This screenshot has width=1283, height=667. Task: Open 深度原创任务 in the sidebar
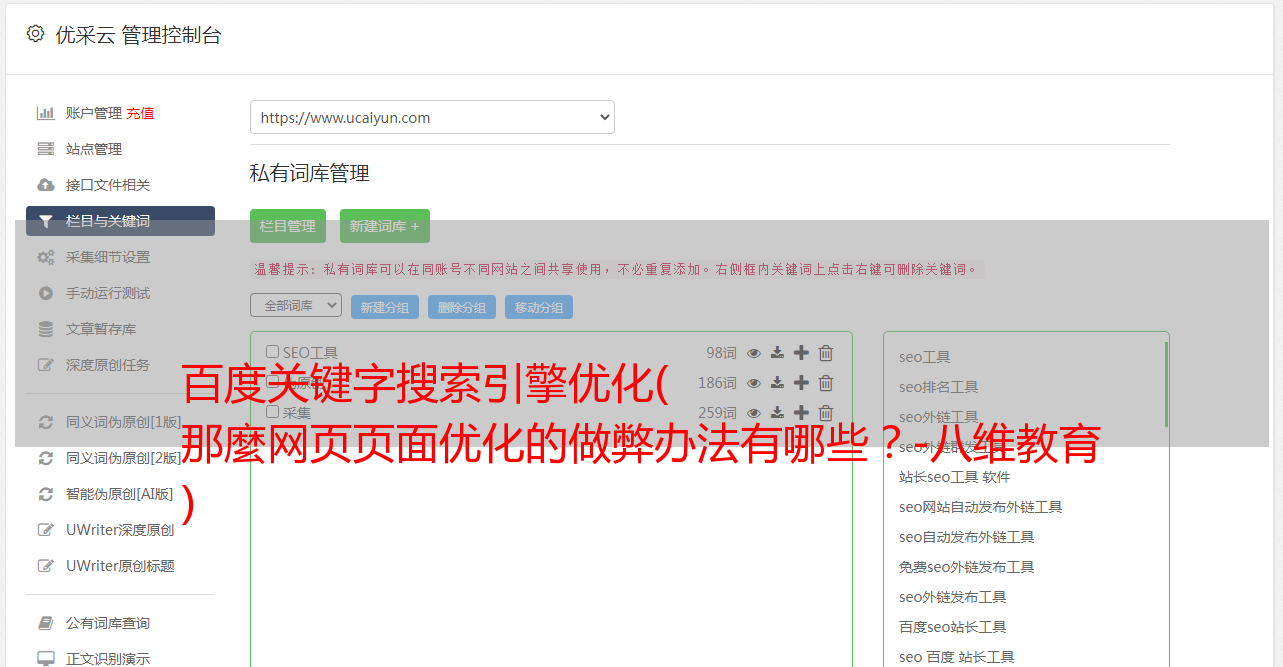click(x=108, y=365)
